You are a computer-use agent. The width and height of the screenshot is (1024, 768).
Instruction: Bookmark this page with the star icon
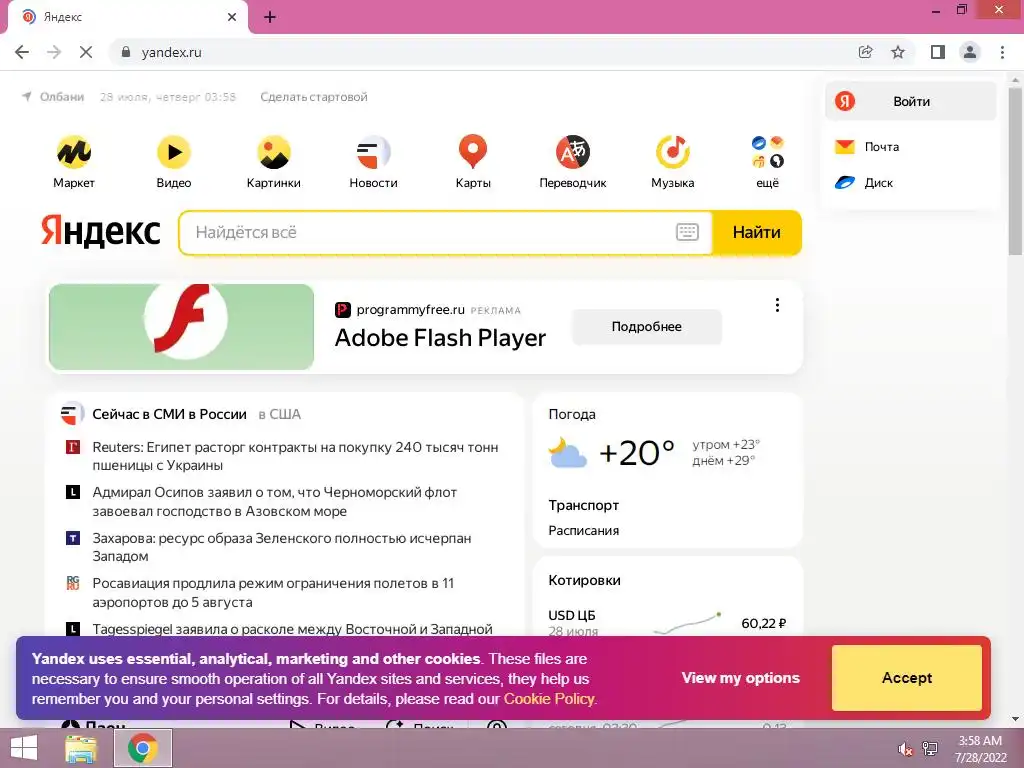(898, 52)
